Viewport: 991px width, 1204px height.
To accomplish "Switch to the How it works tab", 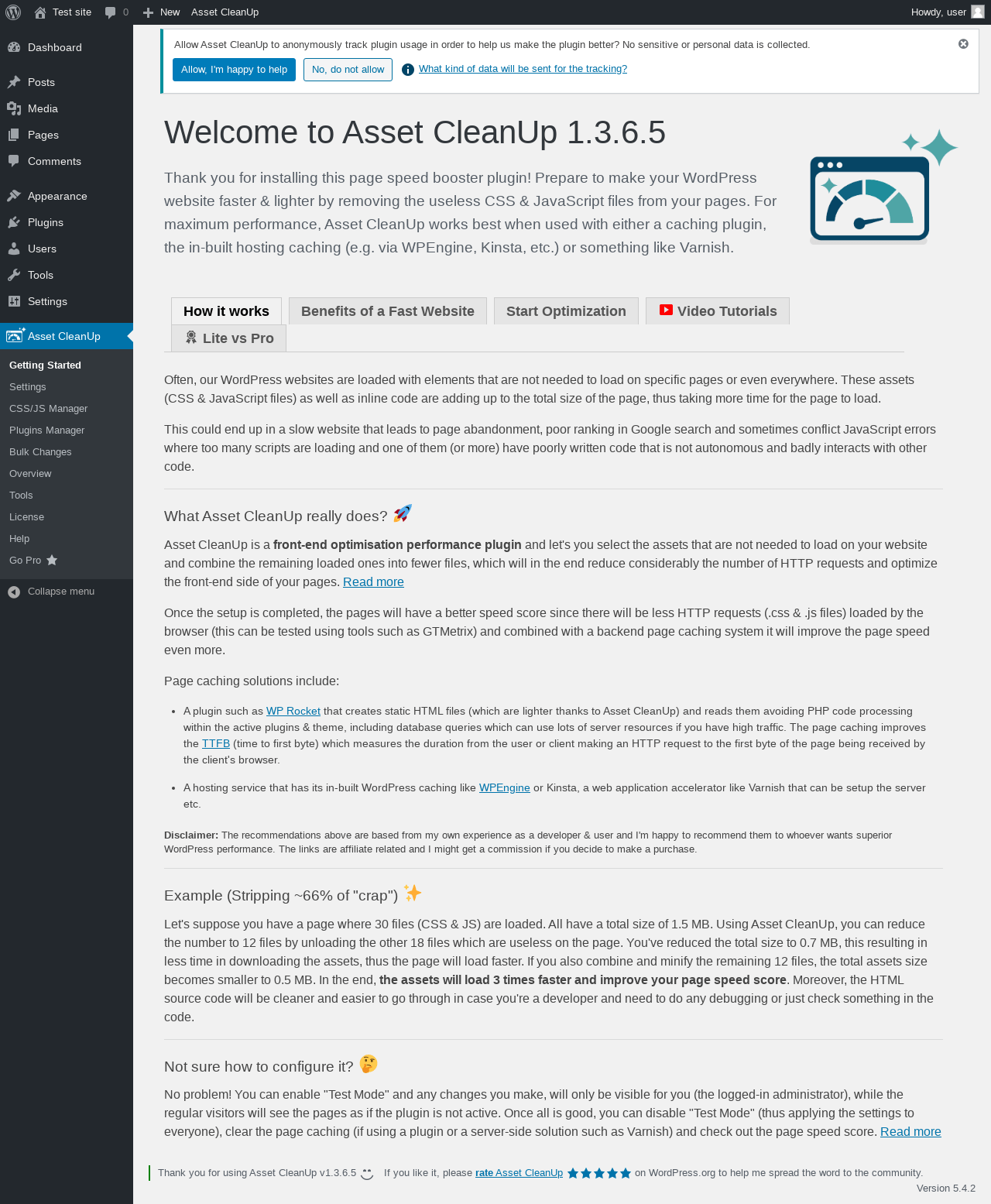I will coord(226,311).
